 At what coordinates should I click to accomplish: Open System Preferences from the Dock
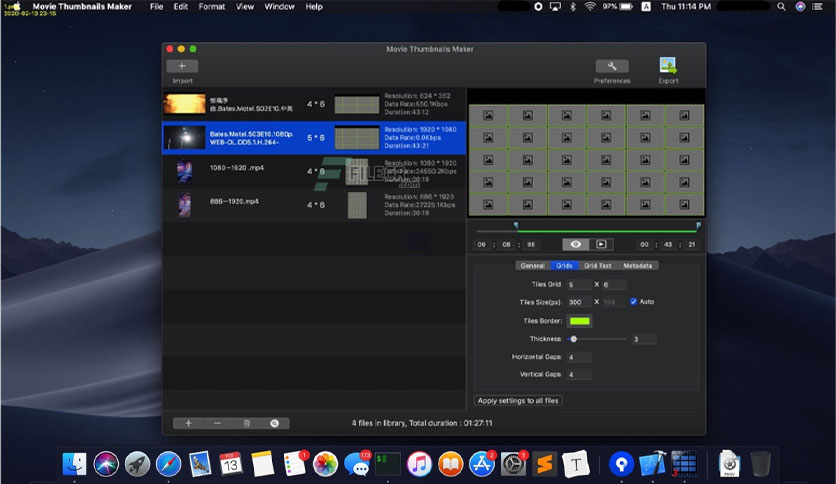coord(513,464)
